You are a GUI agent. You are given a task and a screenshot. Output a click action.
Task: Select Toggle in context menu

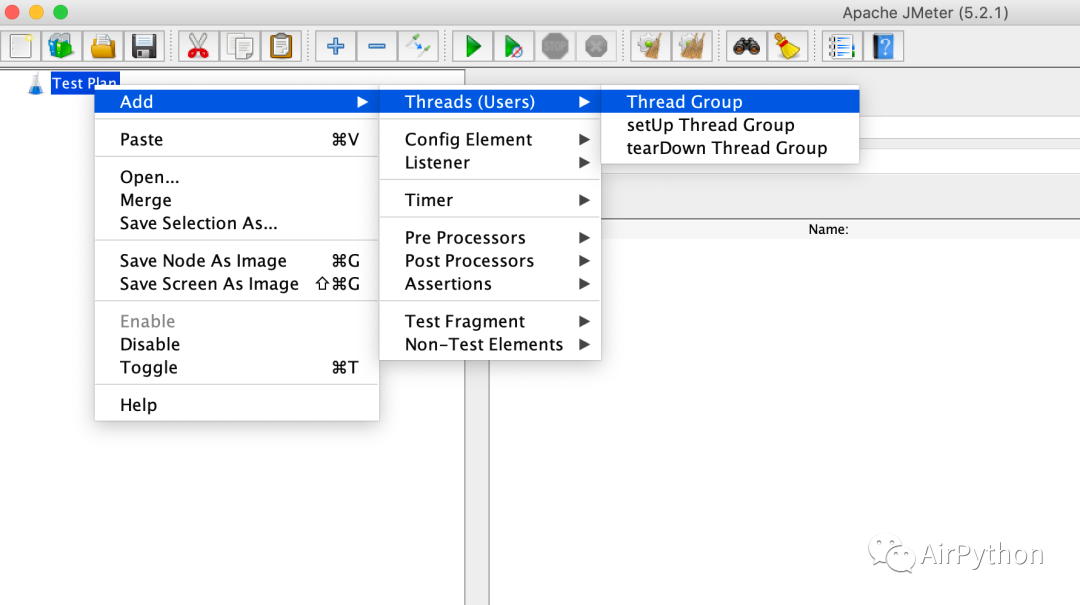[x=236, y=367]
